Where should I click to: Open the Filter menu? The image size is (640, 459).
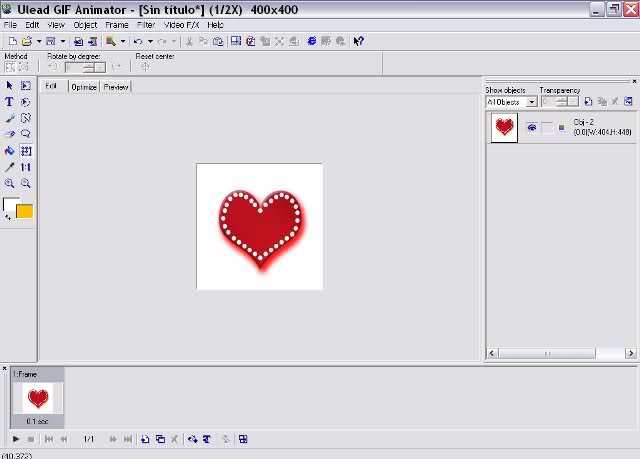coord(146,25)
